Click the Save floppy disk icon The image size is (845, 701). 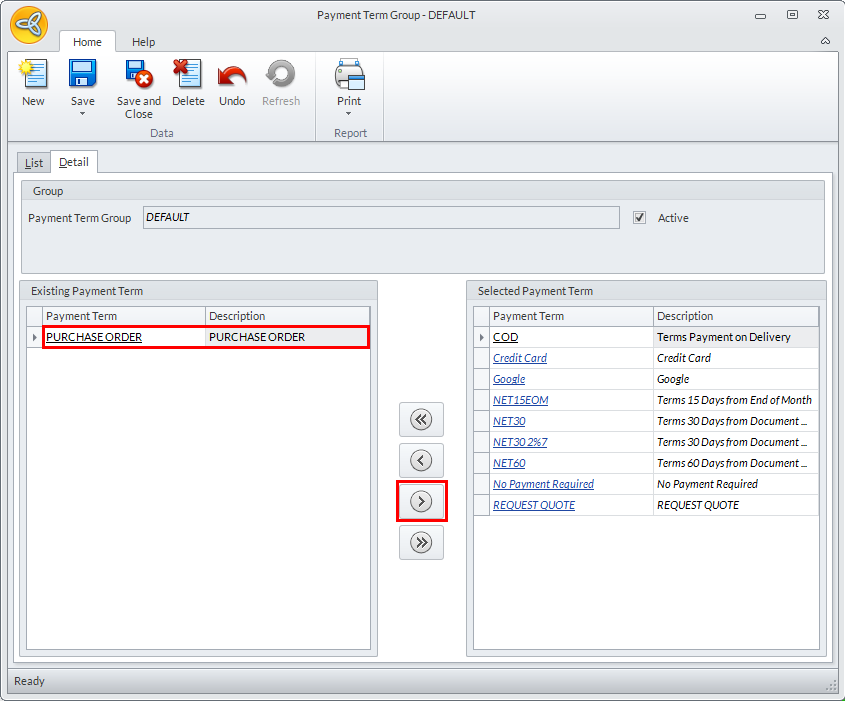(82, 75)
